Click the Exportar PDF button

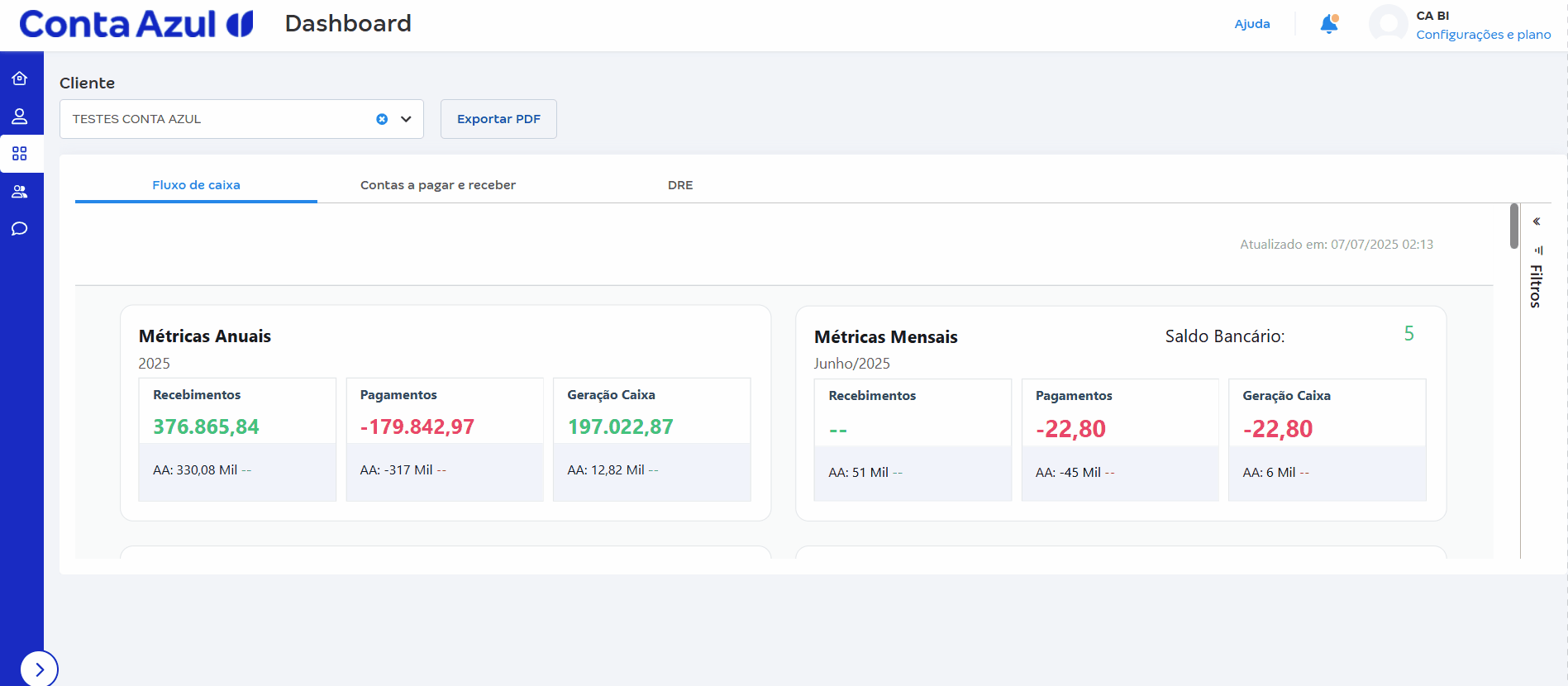(498, 119)
